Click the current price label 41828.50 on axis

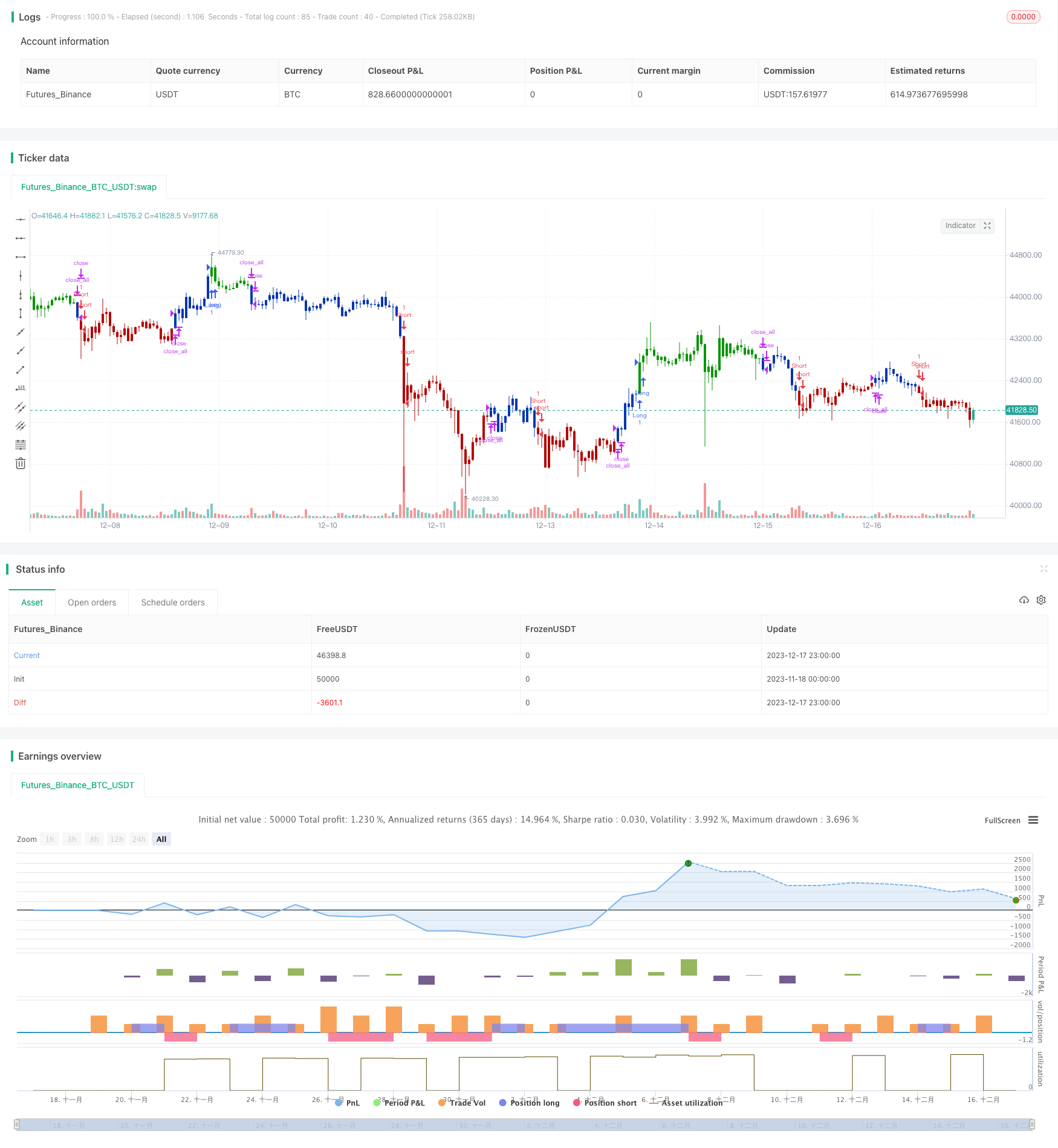tap(1022, 410)
